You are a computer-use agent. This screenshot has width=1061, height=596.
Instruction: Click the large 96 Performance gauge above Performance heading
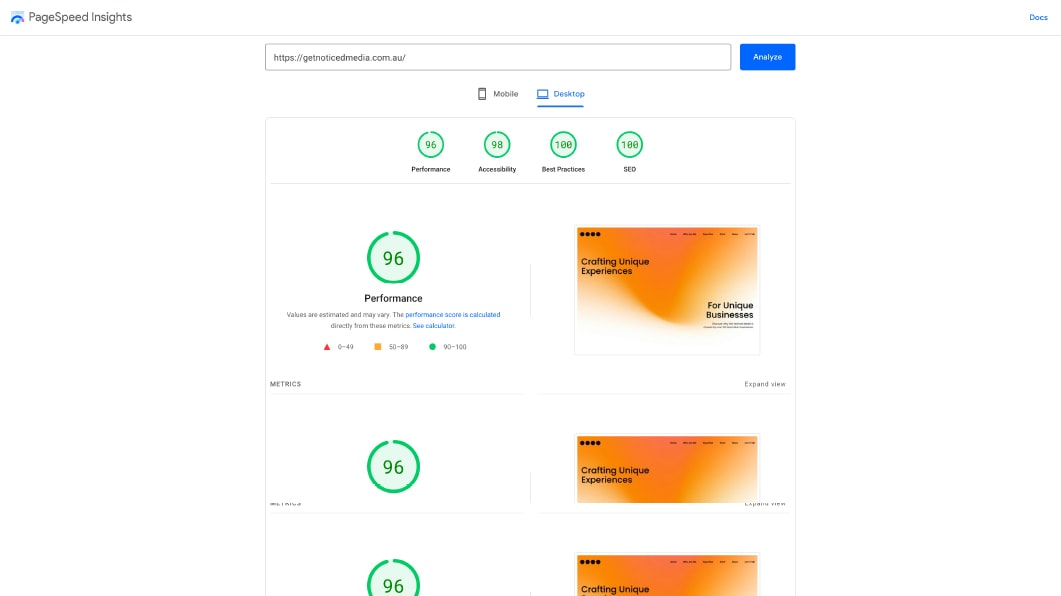pyautogui.click(x=393, y=258)
